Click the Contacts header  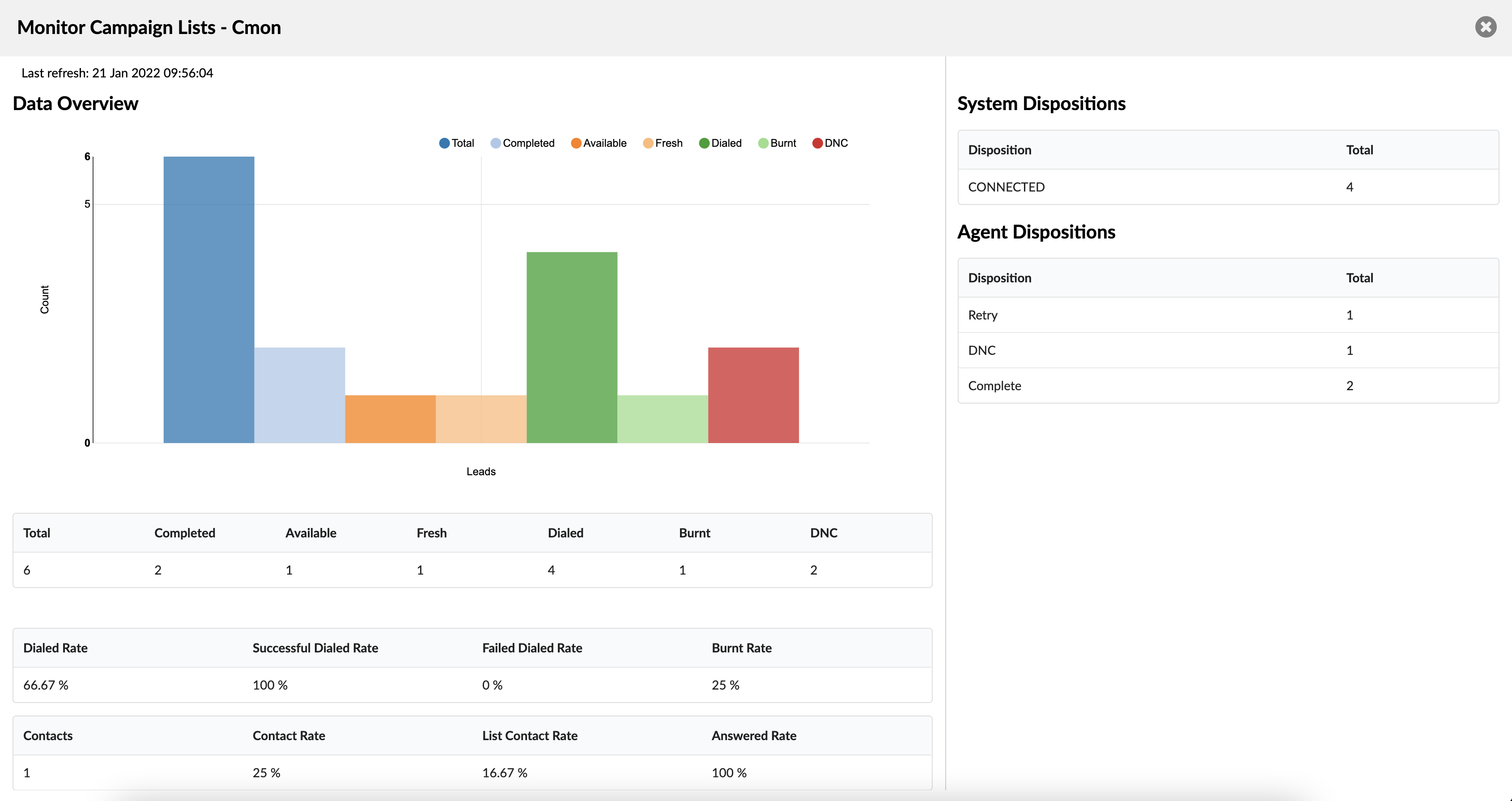[x=48, y=736]
